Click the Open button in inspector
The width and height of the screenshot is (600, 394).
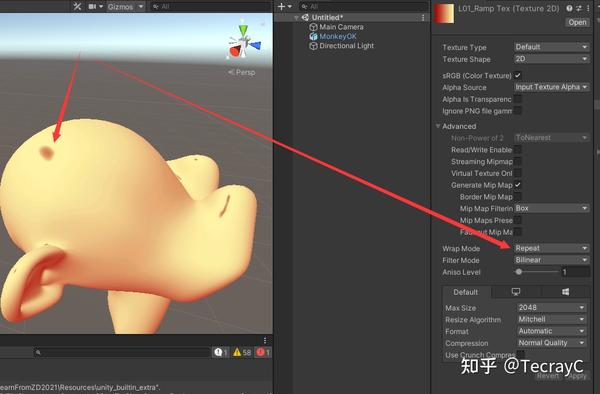pyautogui.click(x=577, y=22)
